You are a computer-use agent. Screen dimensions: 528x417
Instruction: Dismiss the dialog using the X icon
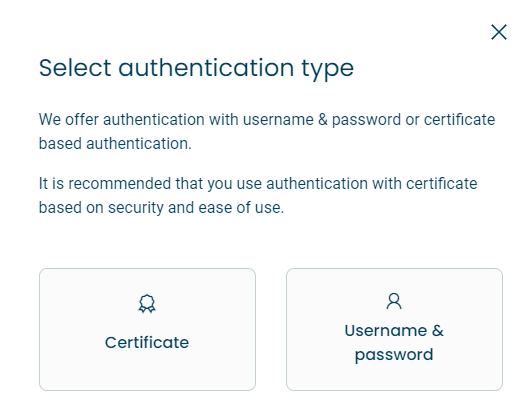pos(499,32)
